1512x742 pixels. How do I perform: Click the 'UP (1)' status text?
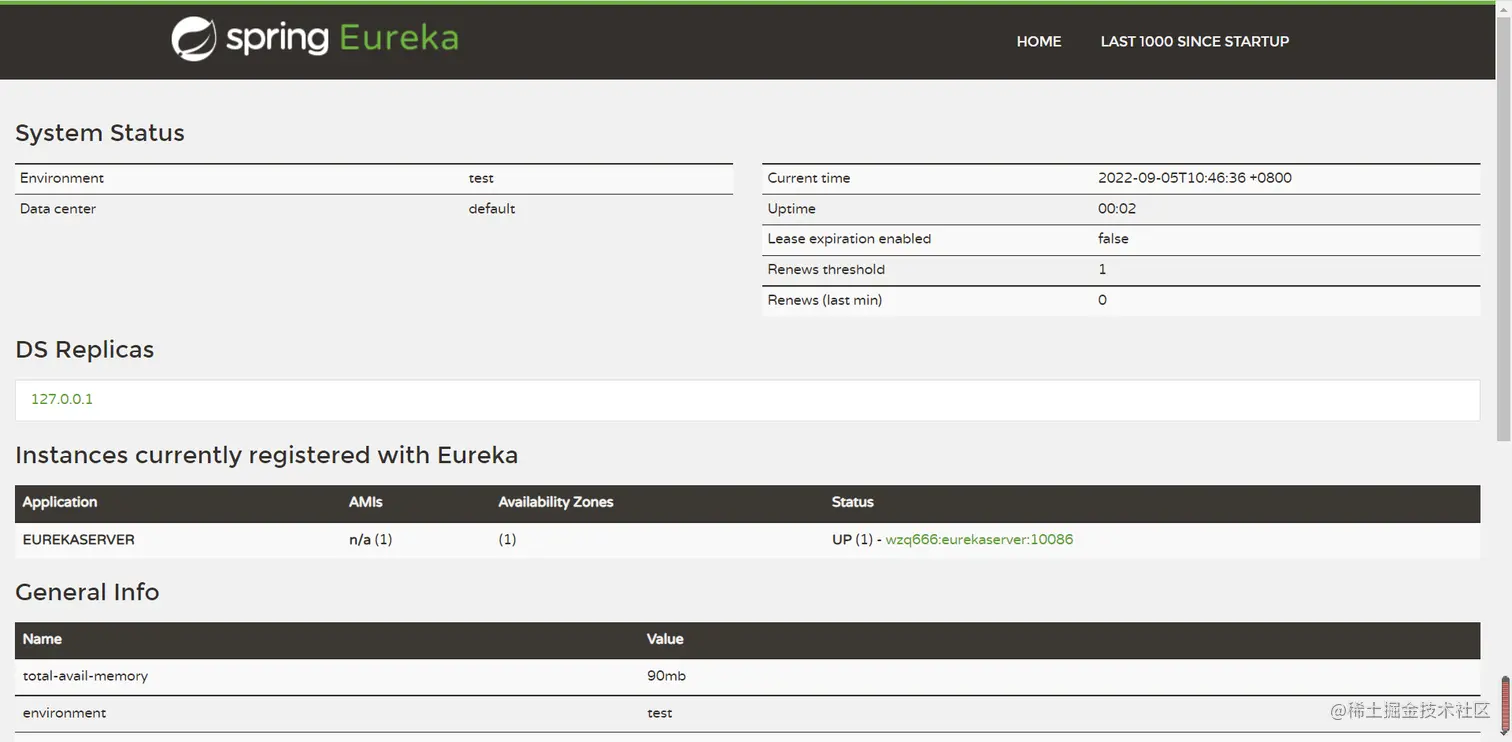pyautogui.click(x=852, y=539)
